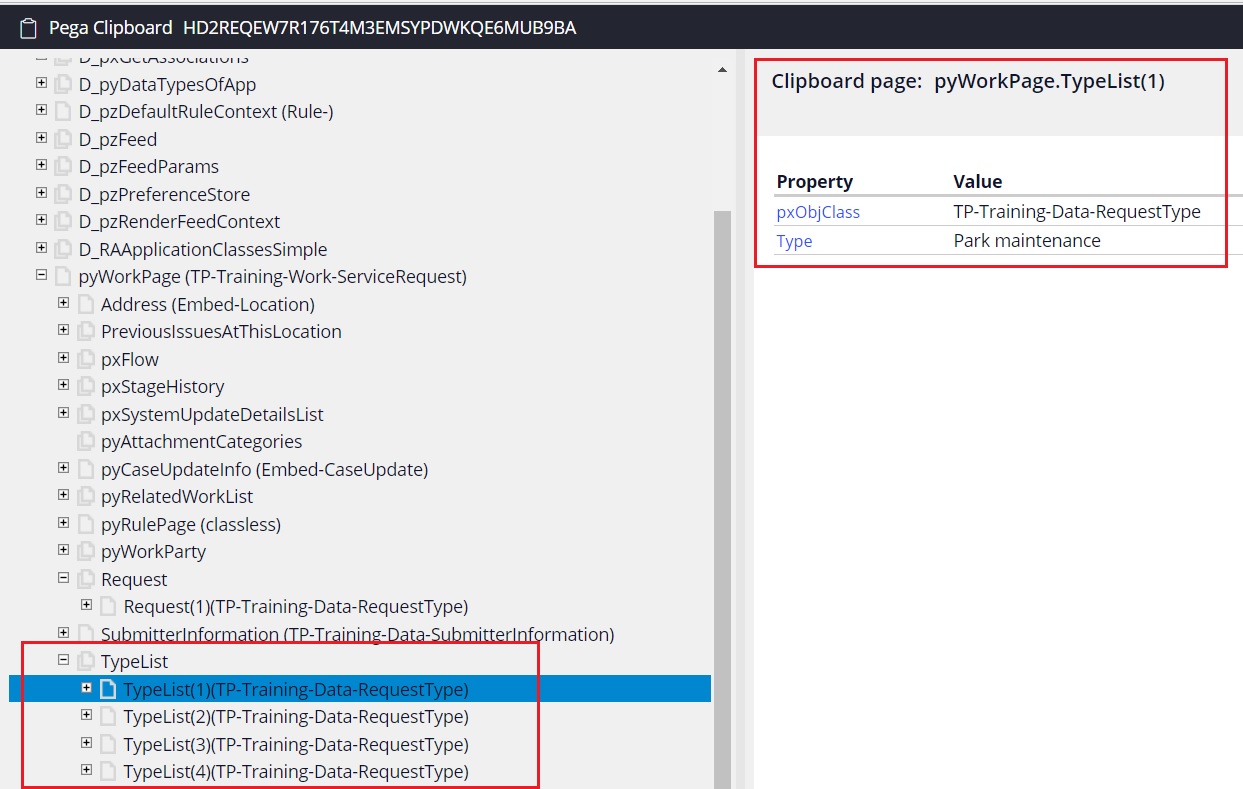Expand the Address (Embed-Location) node
Viewport: 1243px width, 789px height.
click(63, 303)
